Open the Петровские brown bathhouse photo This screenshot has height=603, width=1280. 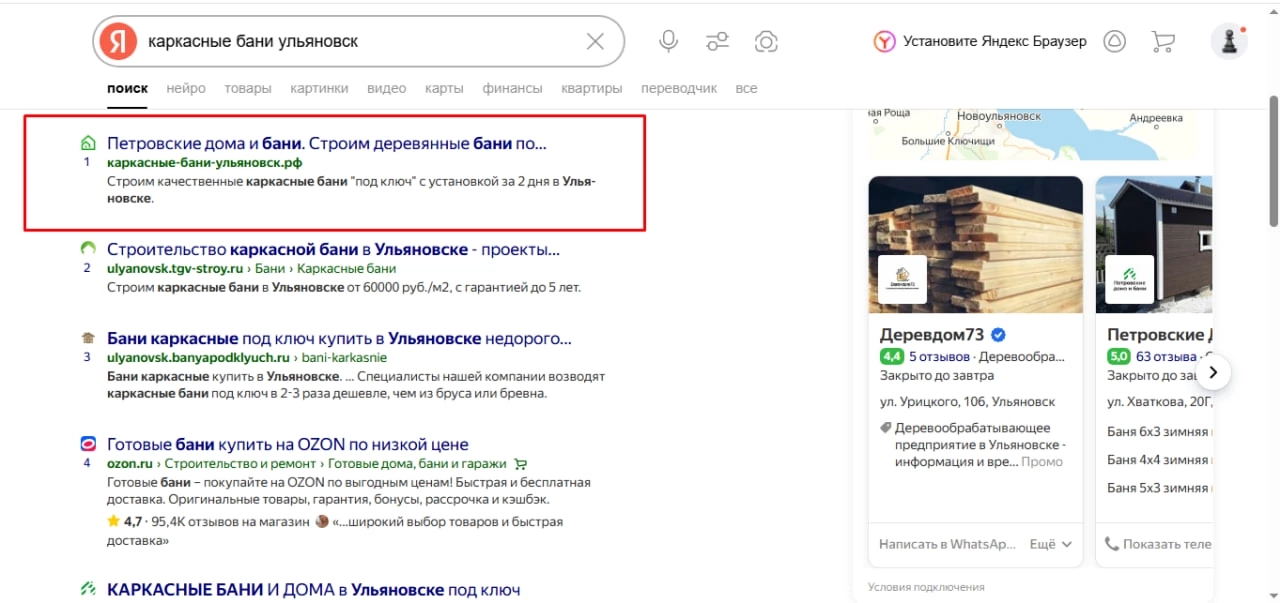coord(1154,245)
